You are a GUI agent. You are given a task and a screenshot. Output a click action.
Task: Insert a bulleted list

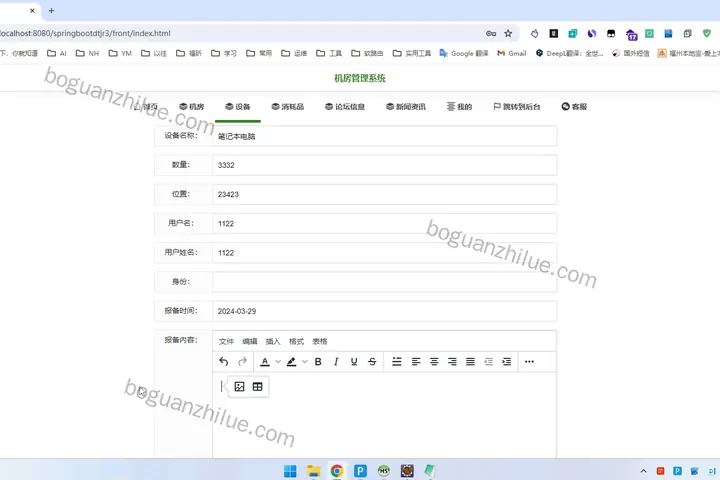(397, 362)
